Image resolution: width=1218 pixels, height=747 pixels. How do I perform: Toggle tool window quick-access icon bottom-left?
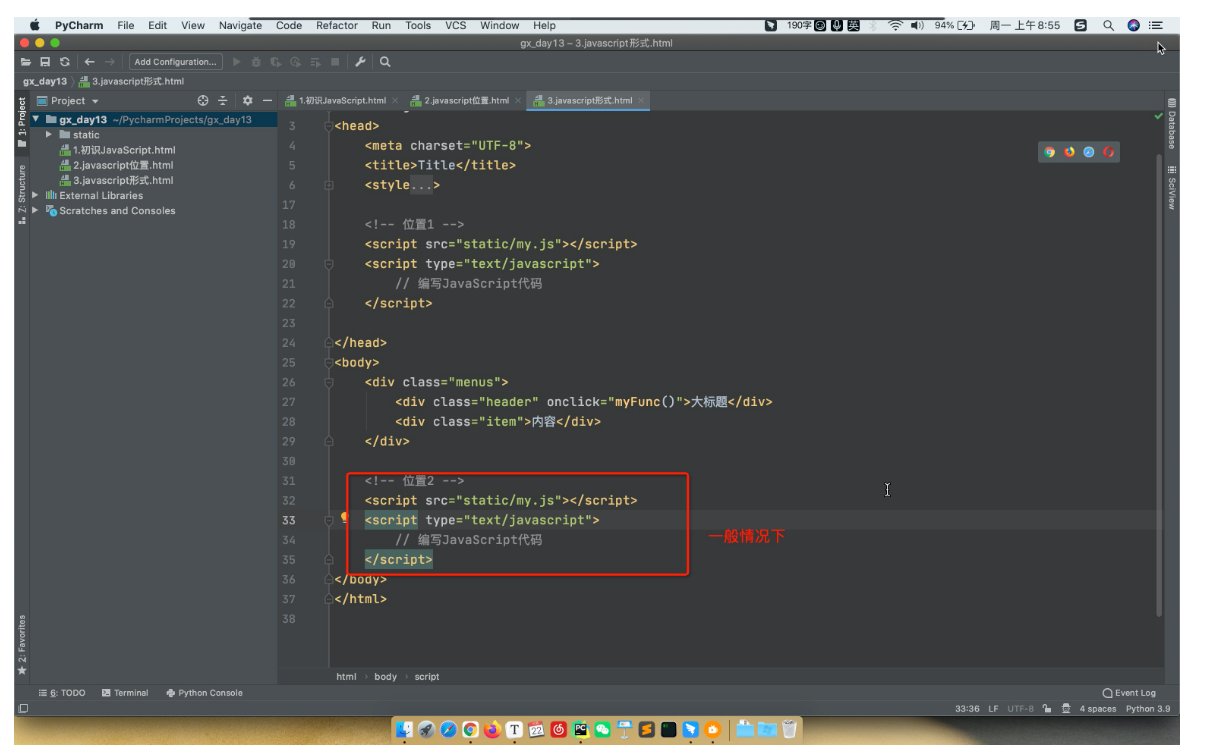(x=22, y=709)
